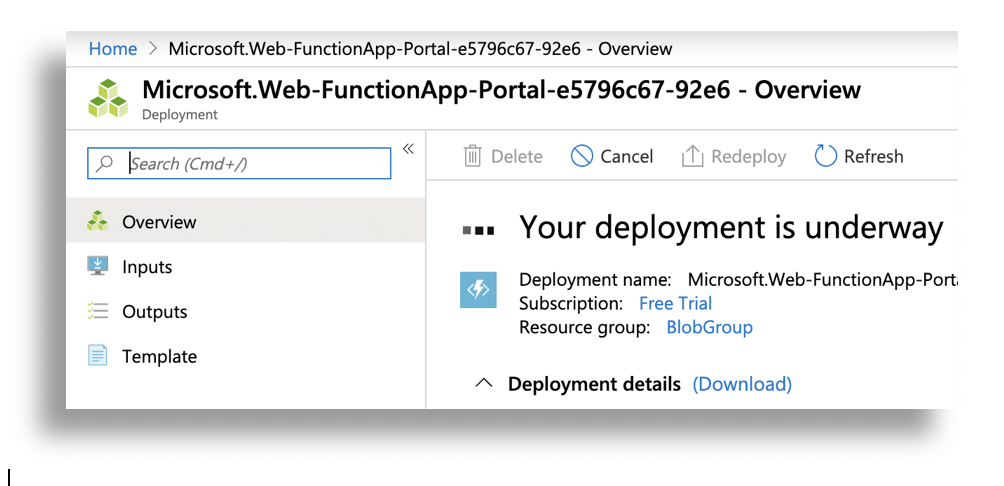Click the page title Microsoft.Web-FunctionApp-Portal Overview

[501, 90]
